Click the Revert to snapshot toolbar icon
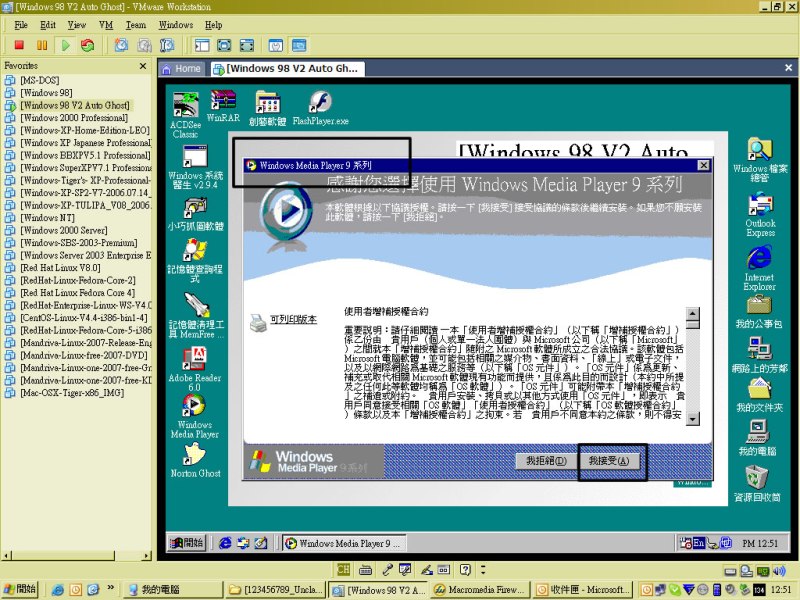800x600 pixels. pyautogui.click(x=144, y=45)
